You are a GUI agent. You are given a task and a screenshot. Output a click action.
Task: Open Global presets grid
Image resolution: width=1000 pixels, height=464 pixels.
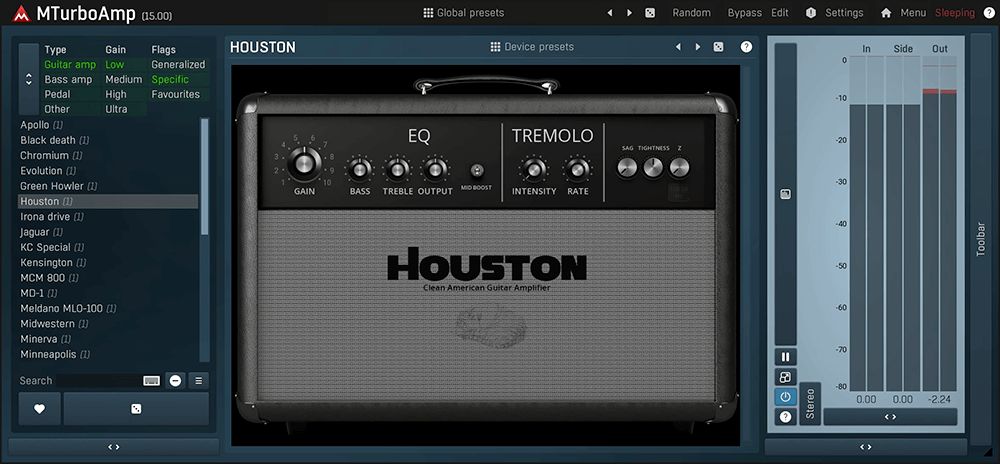464,13
